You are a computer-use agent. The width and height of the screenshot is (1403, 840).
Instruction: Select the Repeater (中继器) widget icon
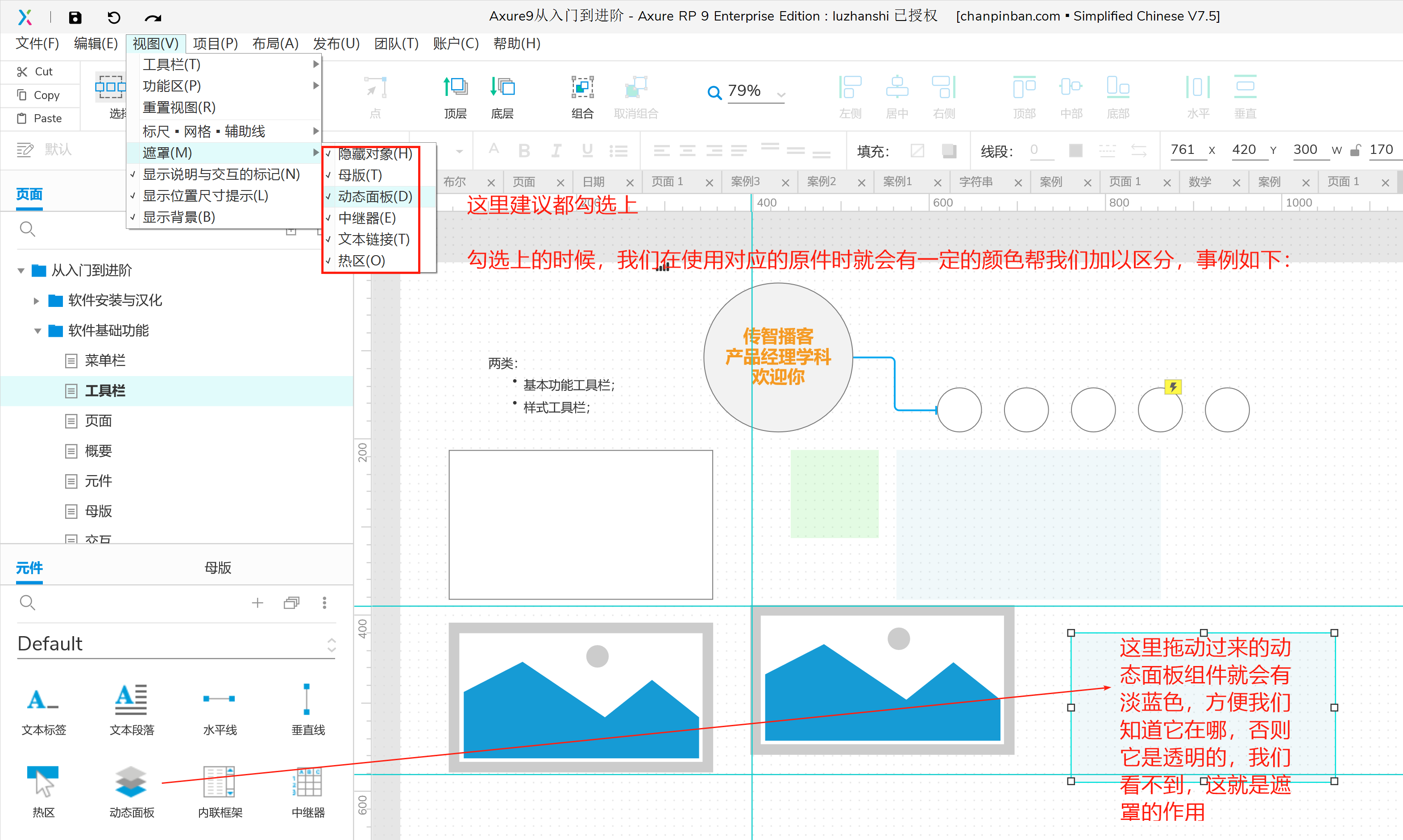click(x=307, y=782)
